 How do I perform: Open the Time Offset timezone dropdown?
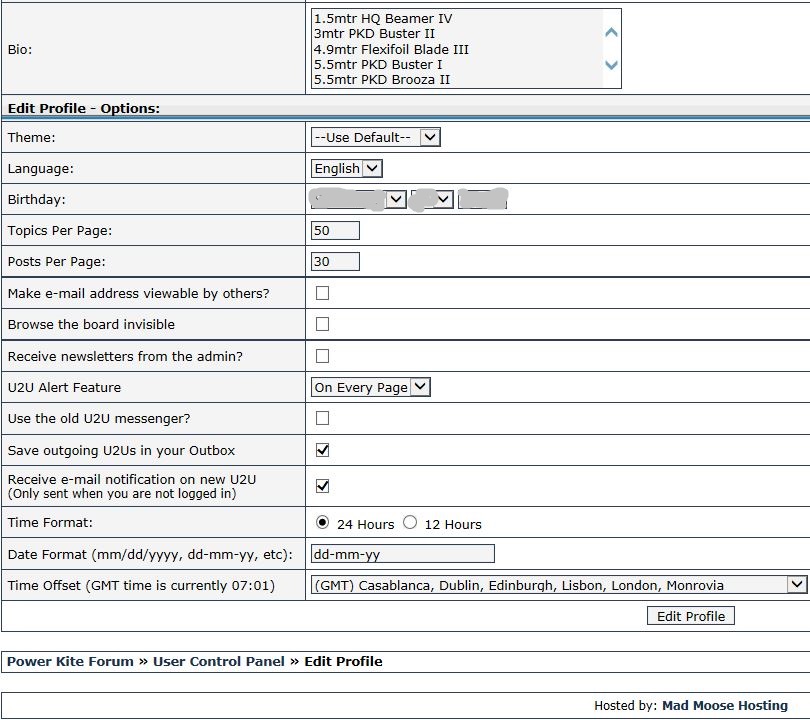pos(558,585)
